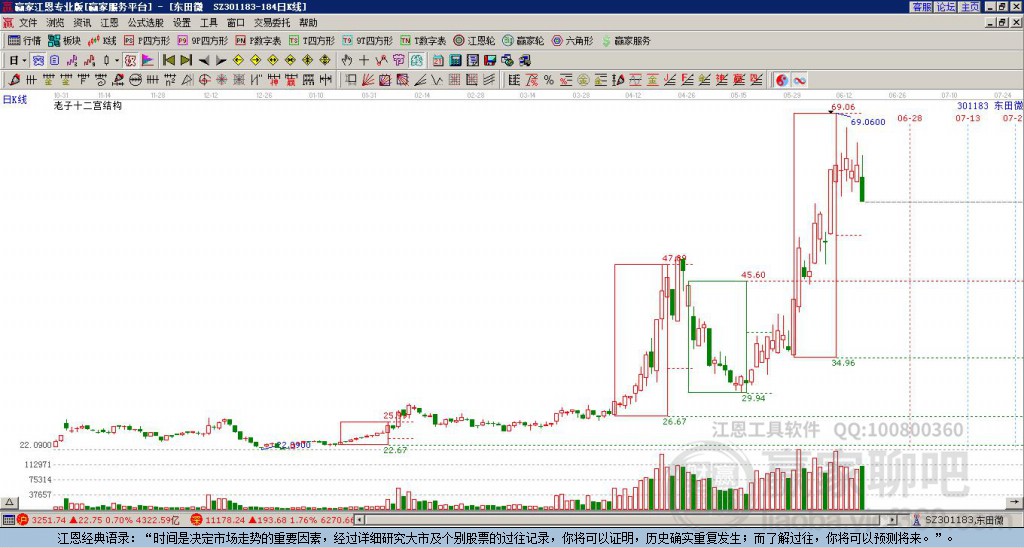Viewport: 1024px width, 548px height.
Task: Toggle the highlighted 权 icon
Action: pos(130,61)
